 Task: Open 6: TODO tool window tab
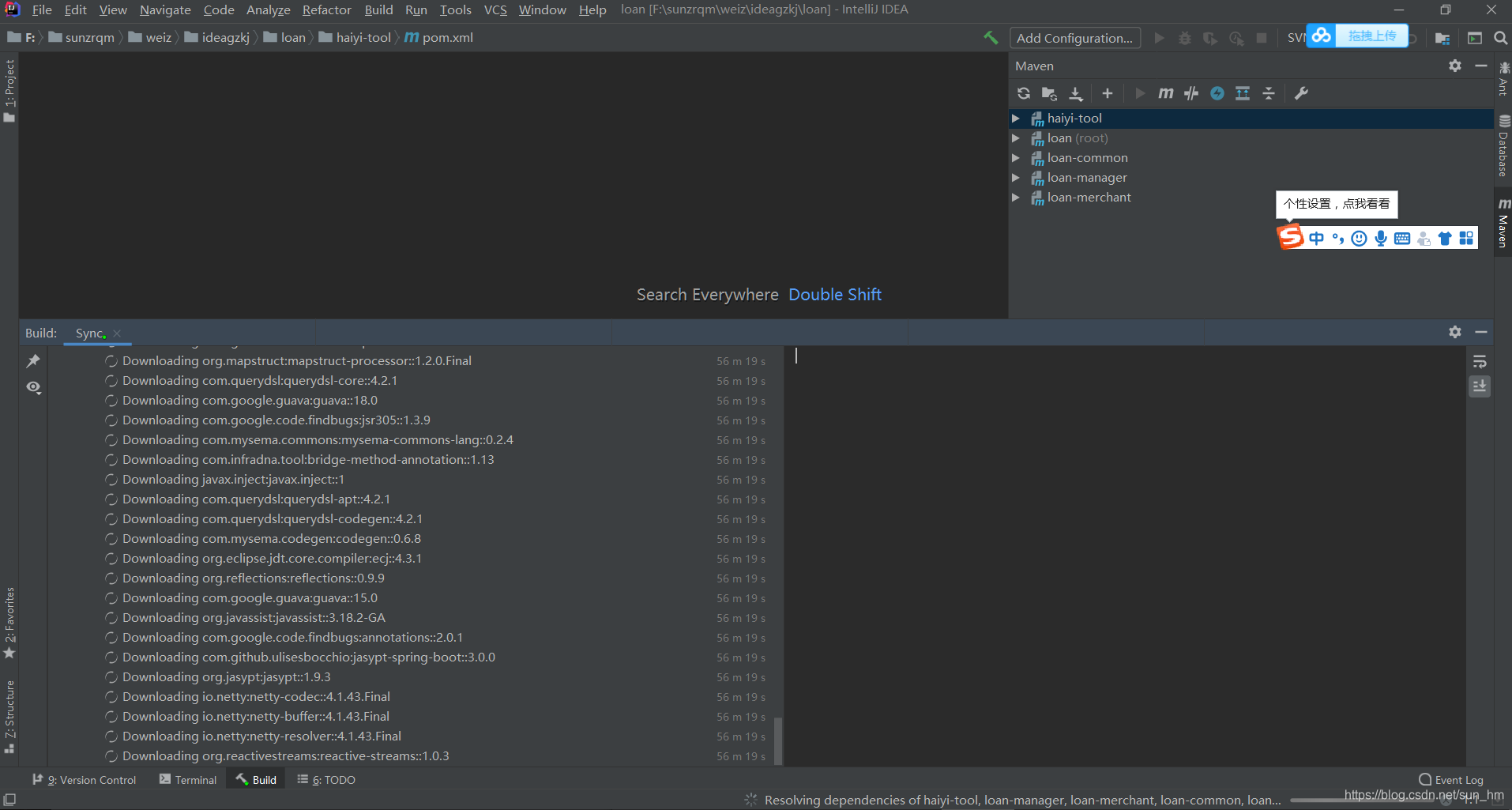[x=326, y=780]
